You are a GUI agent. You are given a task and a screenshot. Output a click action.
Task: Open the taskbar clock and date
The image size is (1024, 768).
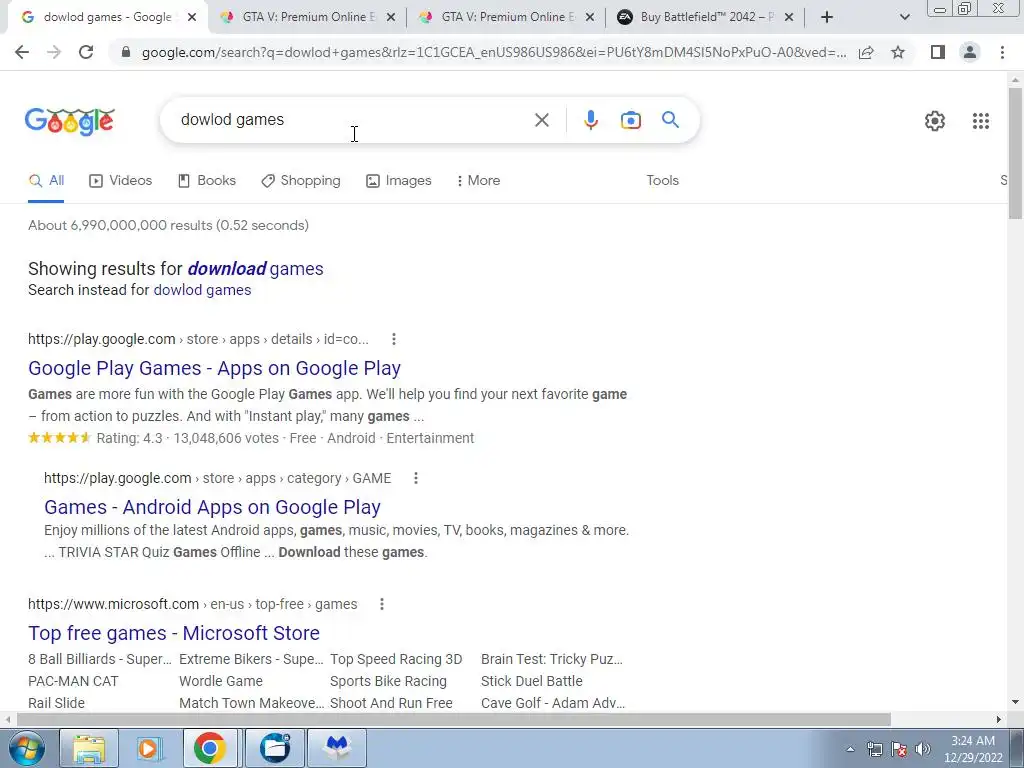[973, 749]
